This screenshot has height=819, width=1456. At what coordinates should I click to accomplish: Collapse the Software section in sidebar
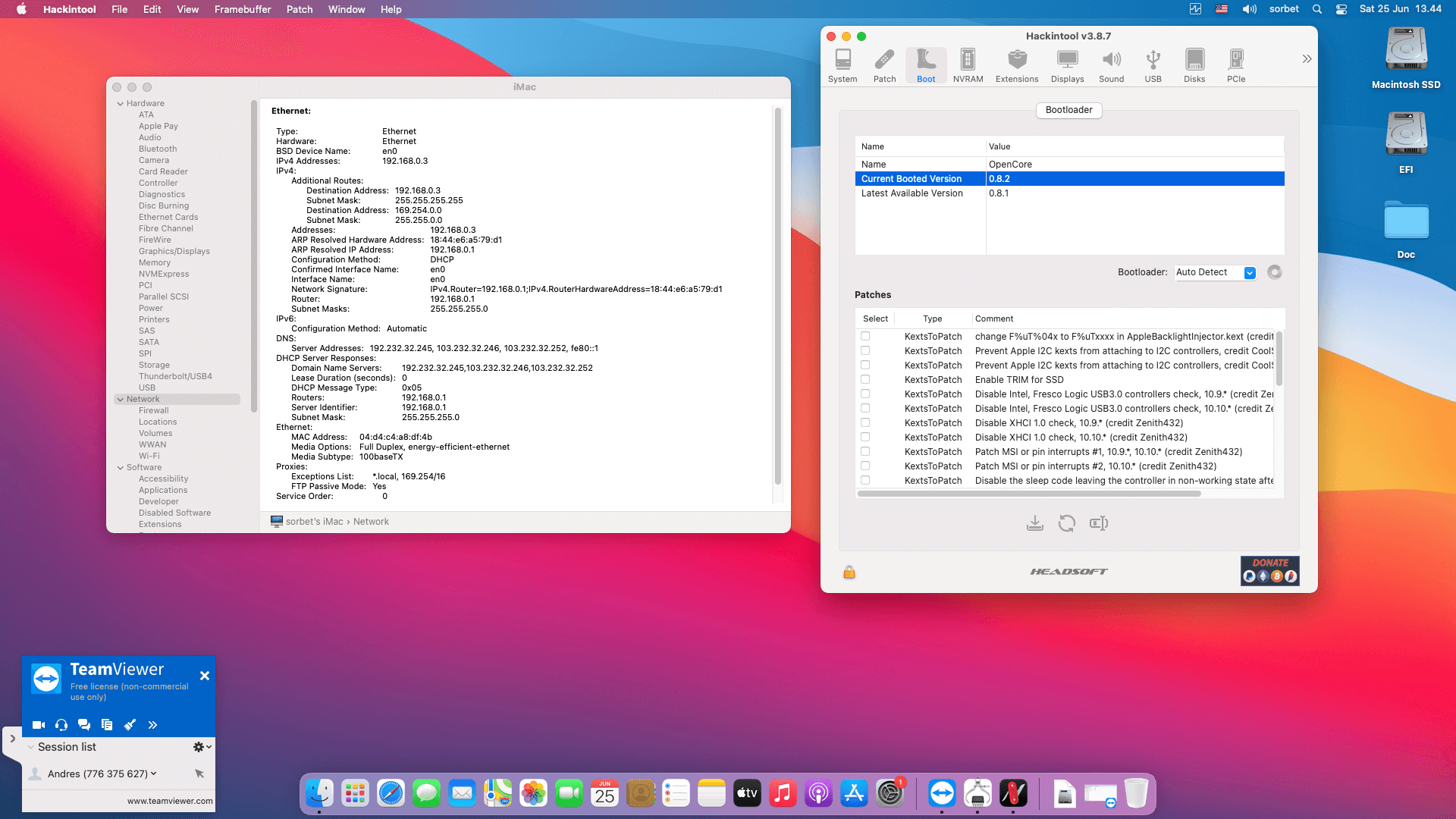click(x=120, y=468)
